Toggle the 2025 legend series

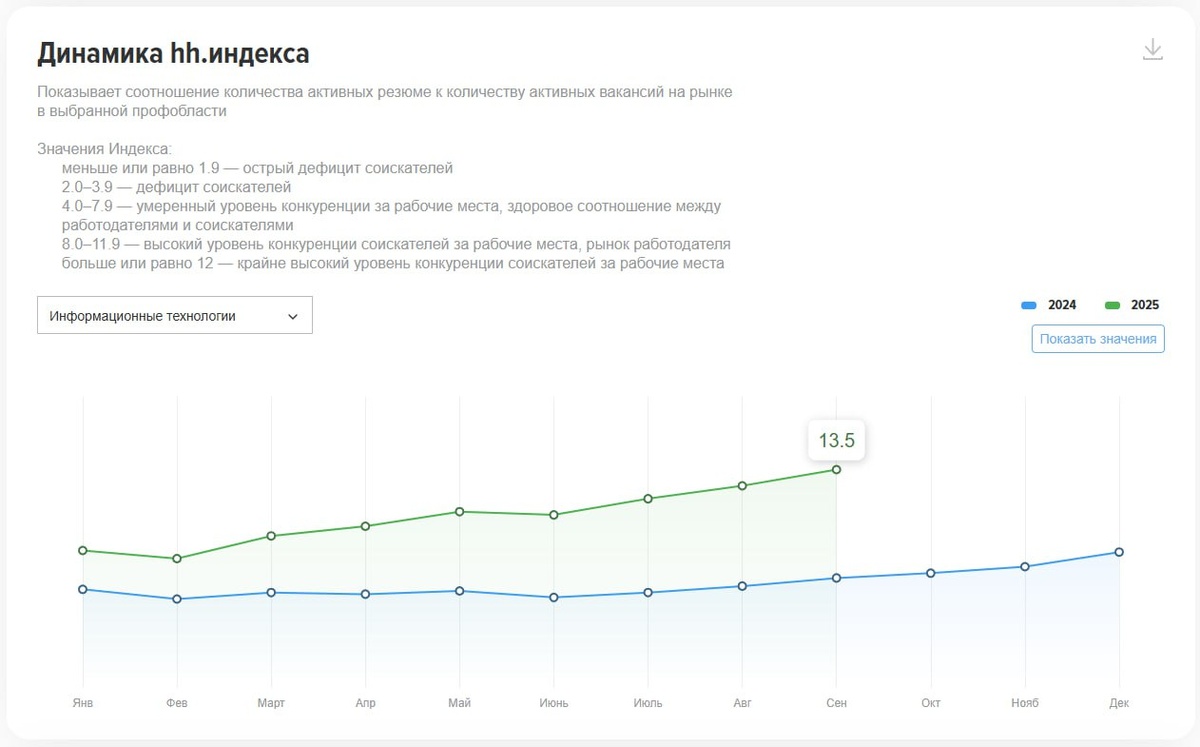(1131, 305)
